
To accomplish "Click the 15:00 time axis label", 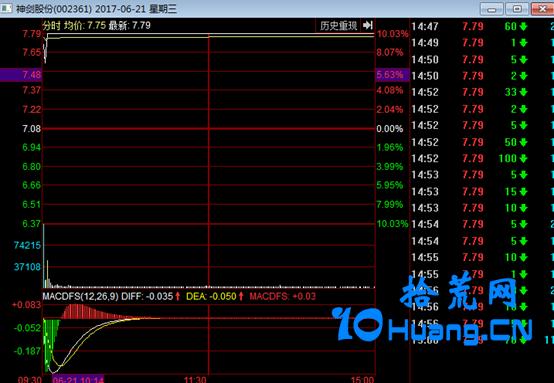I will (x=363, y=379).
